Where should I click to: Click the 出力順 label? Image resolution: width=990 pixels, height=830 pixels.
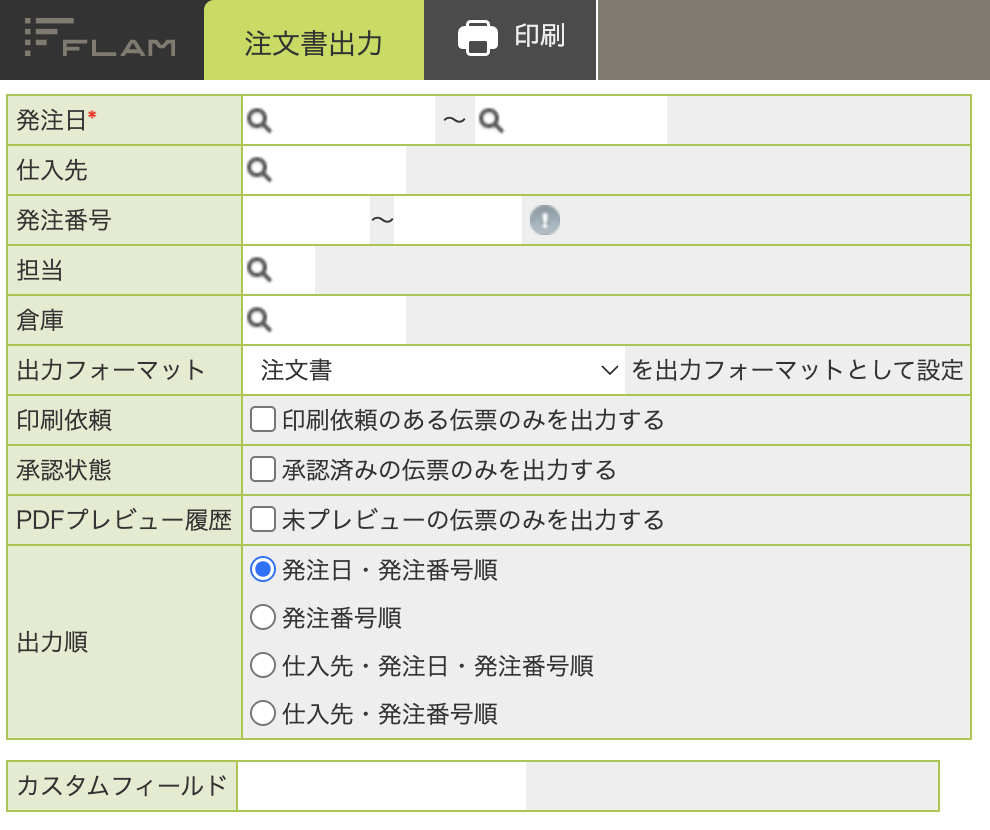click(52, 642)
